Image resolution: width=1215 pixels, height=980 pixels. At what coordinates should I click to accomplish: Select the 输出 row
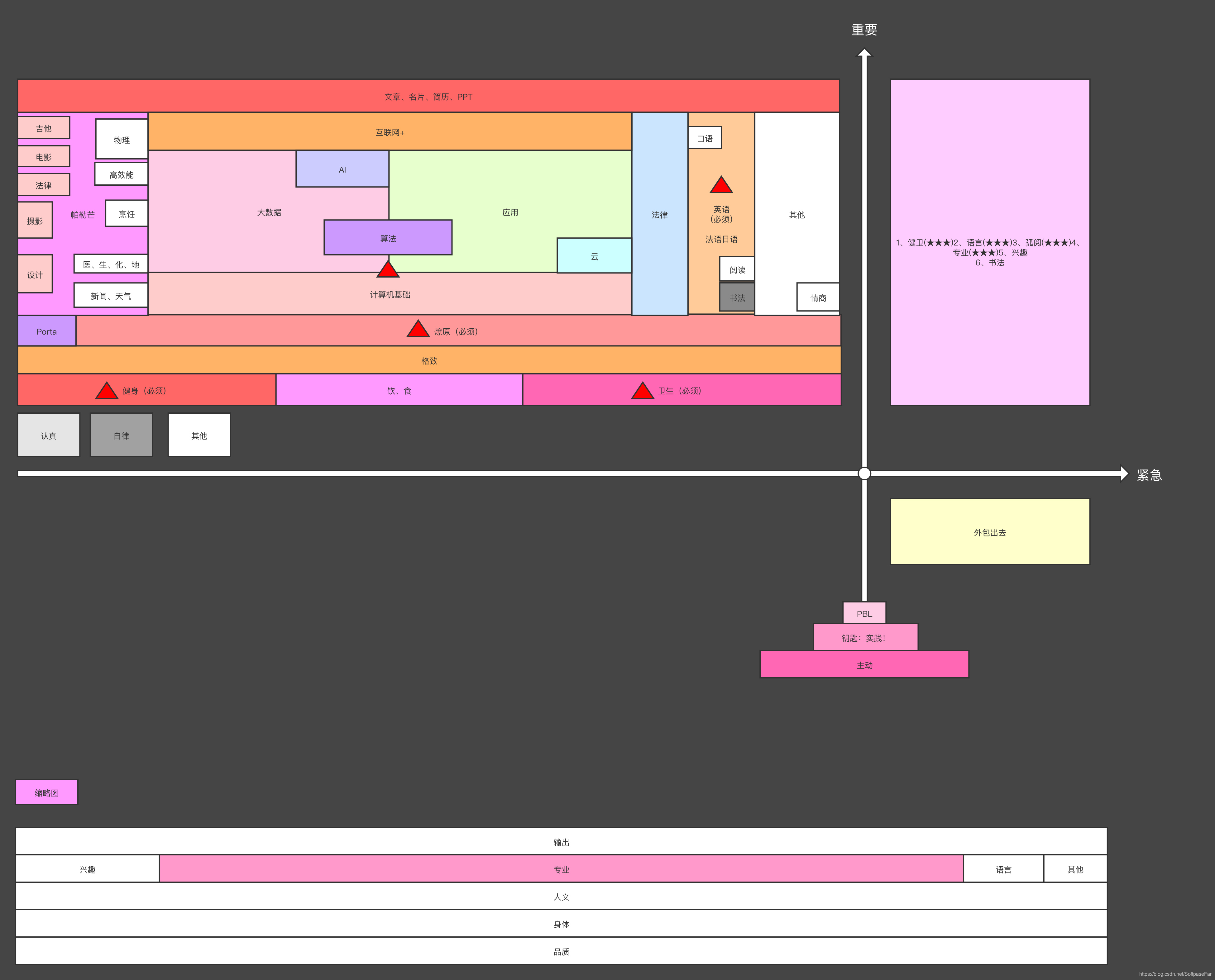tap(561, 841)
